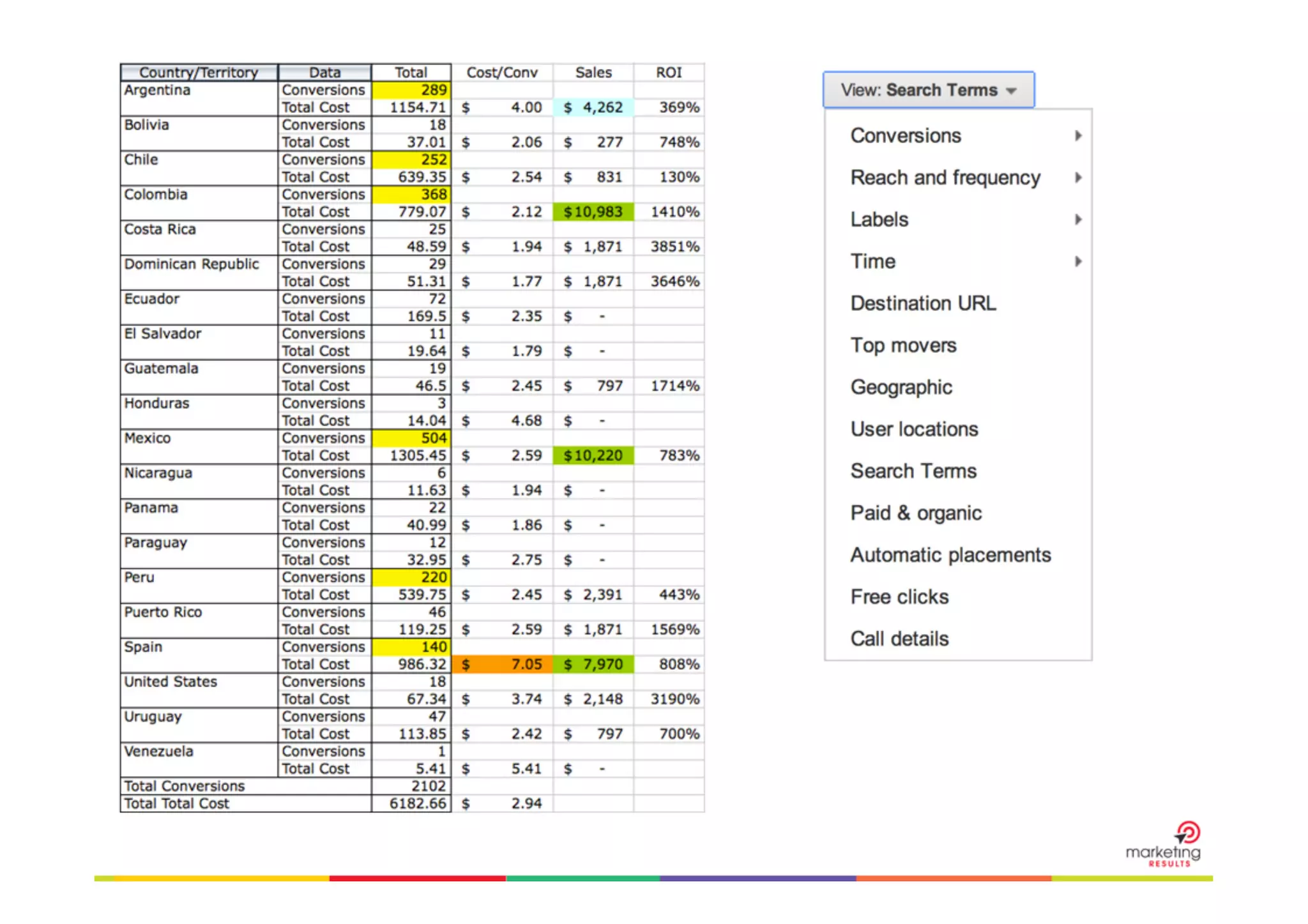Click the Marketing Results logo icon

(x=1187, y=833)
